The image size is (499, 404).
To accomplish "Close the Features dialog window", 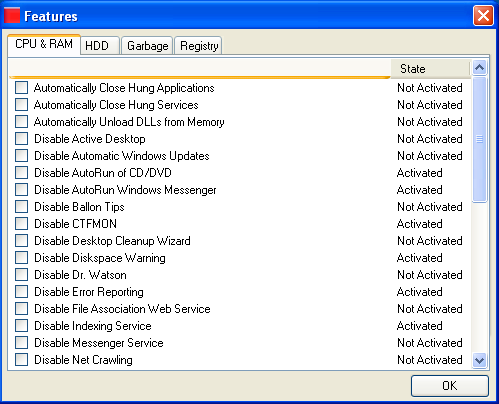I will [x=483, y=16].
